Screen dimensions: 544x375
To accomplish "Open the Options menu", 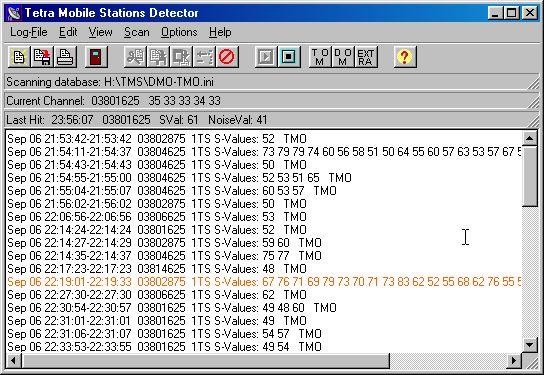I will coord(179,32).
